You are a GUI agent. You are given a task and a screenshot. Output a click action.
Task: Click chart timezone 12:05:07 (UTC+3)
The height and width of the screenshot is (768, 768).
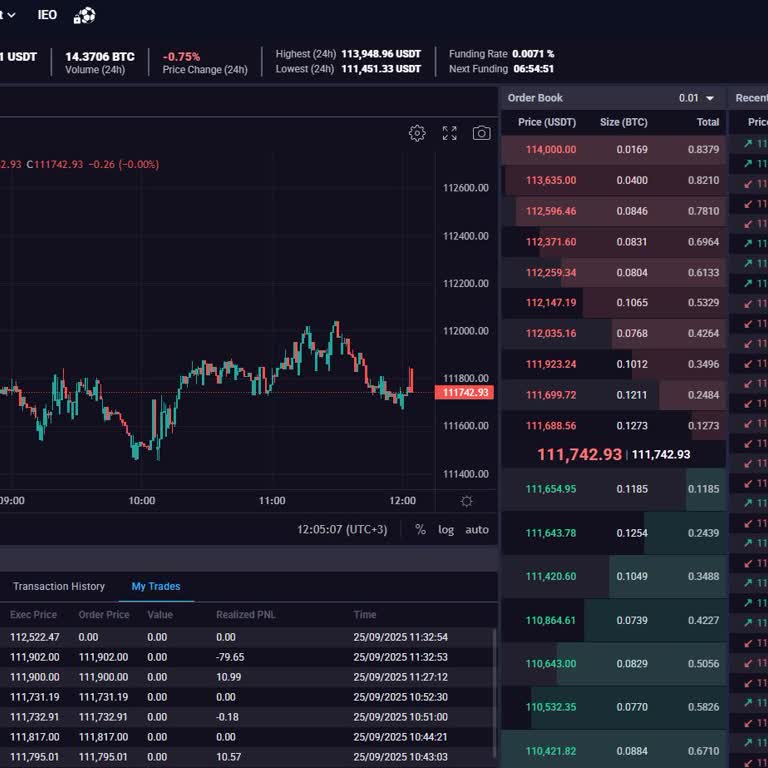pos(342,529)
